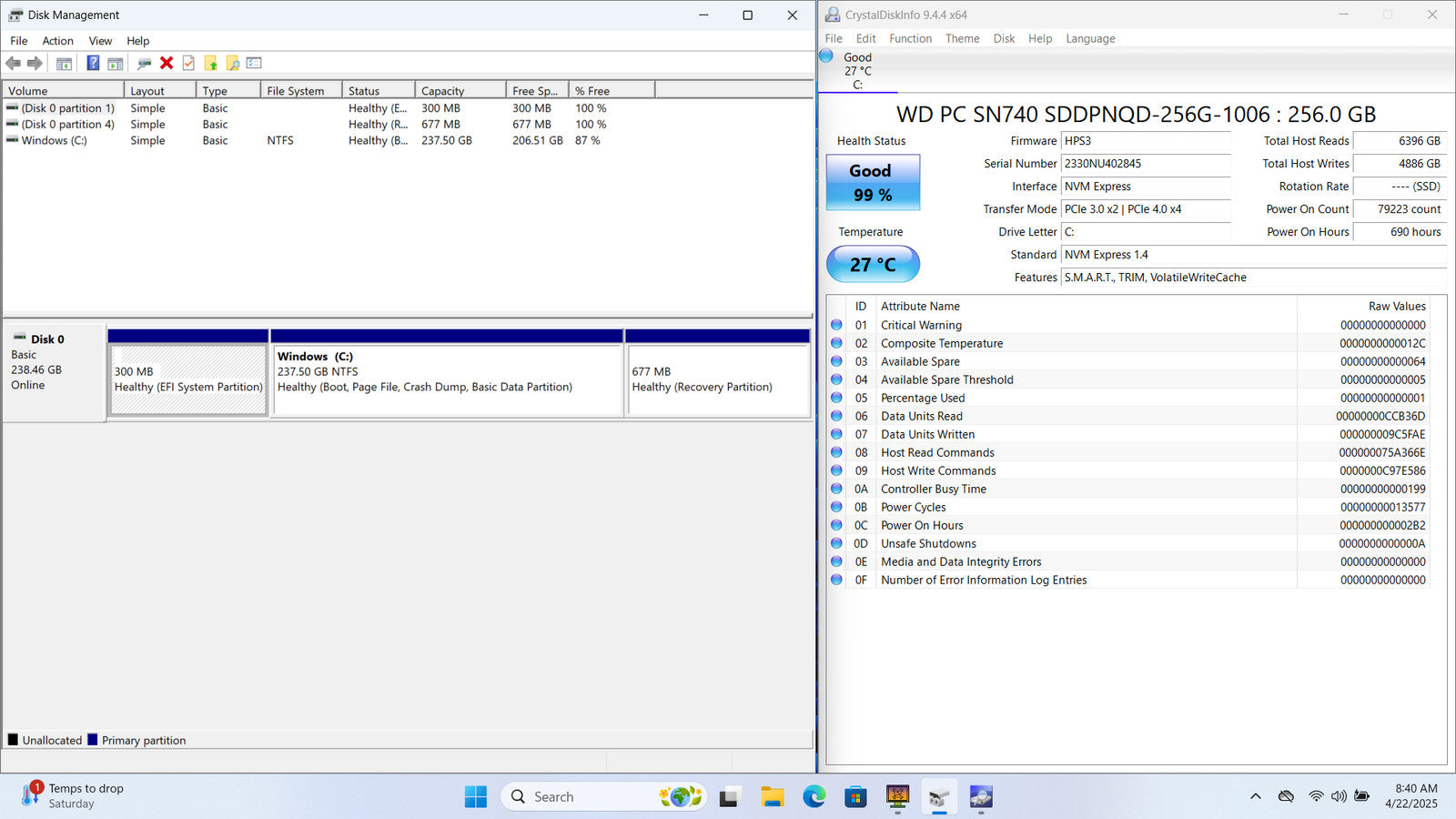This screenshot has width=1456, height=819.
Task: Click the yellow folder with magnifier icon
Action: (x=233, y=63)
